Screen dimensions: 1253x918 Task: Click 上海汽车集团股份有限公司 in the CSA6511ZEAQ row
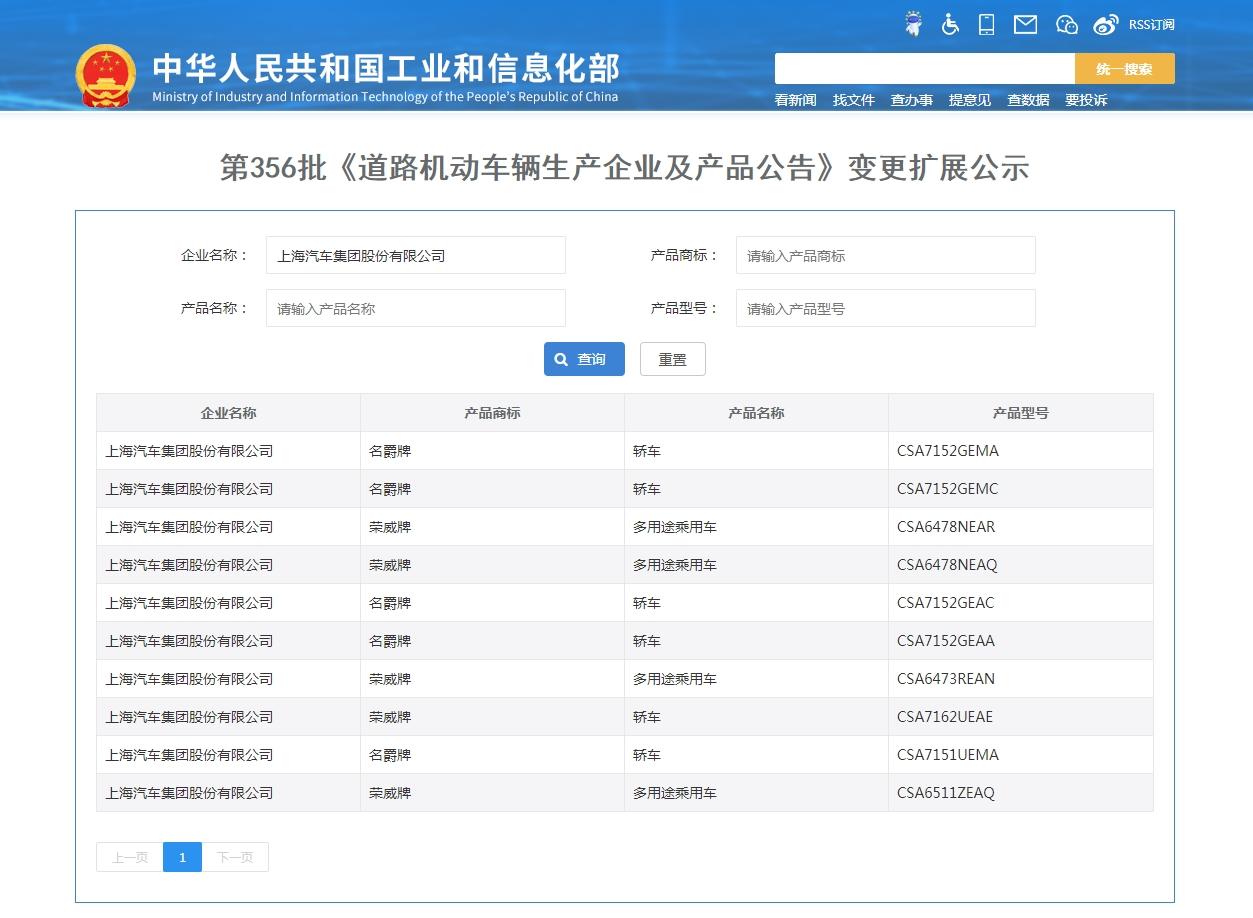pos(189,793)
